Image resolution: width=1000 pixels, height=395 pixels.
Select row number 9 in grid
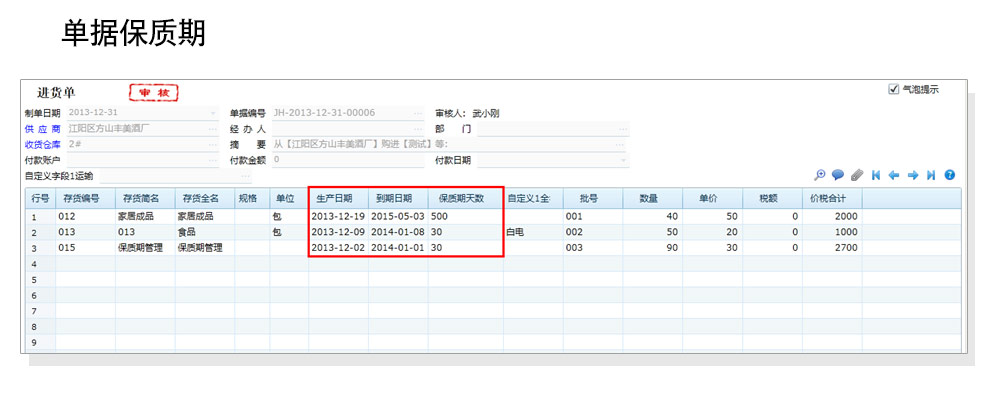pos(40,343)
